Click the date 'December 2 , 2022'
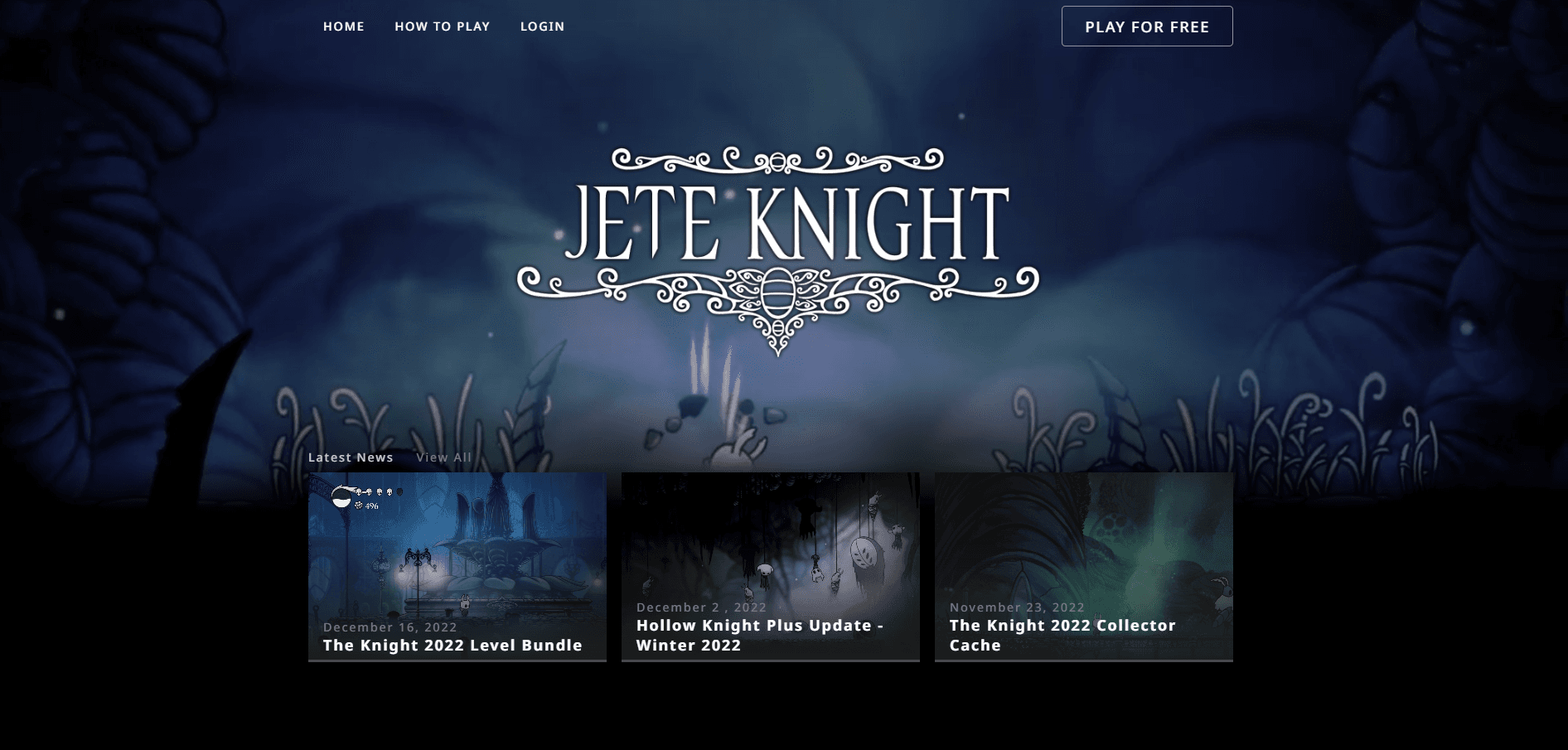The width and height of the screenshot is (1568, 750). [701, 607]
